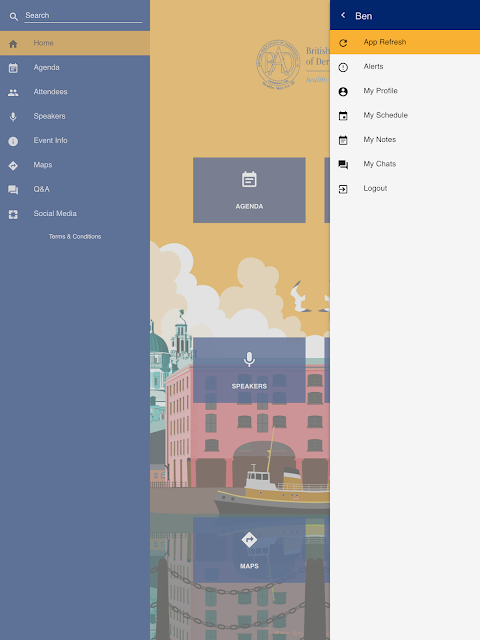
Task: Click the My Profile person icon
Action: click(x=343, y=92)
